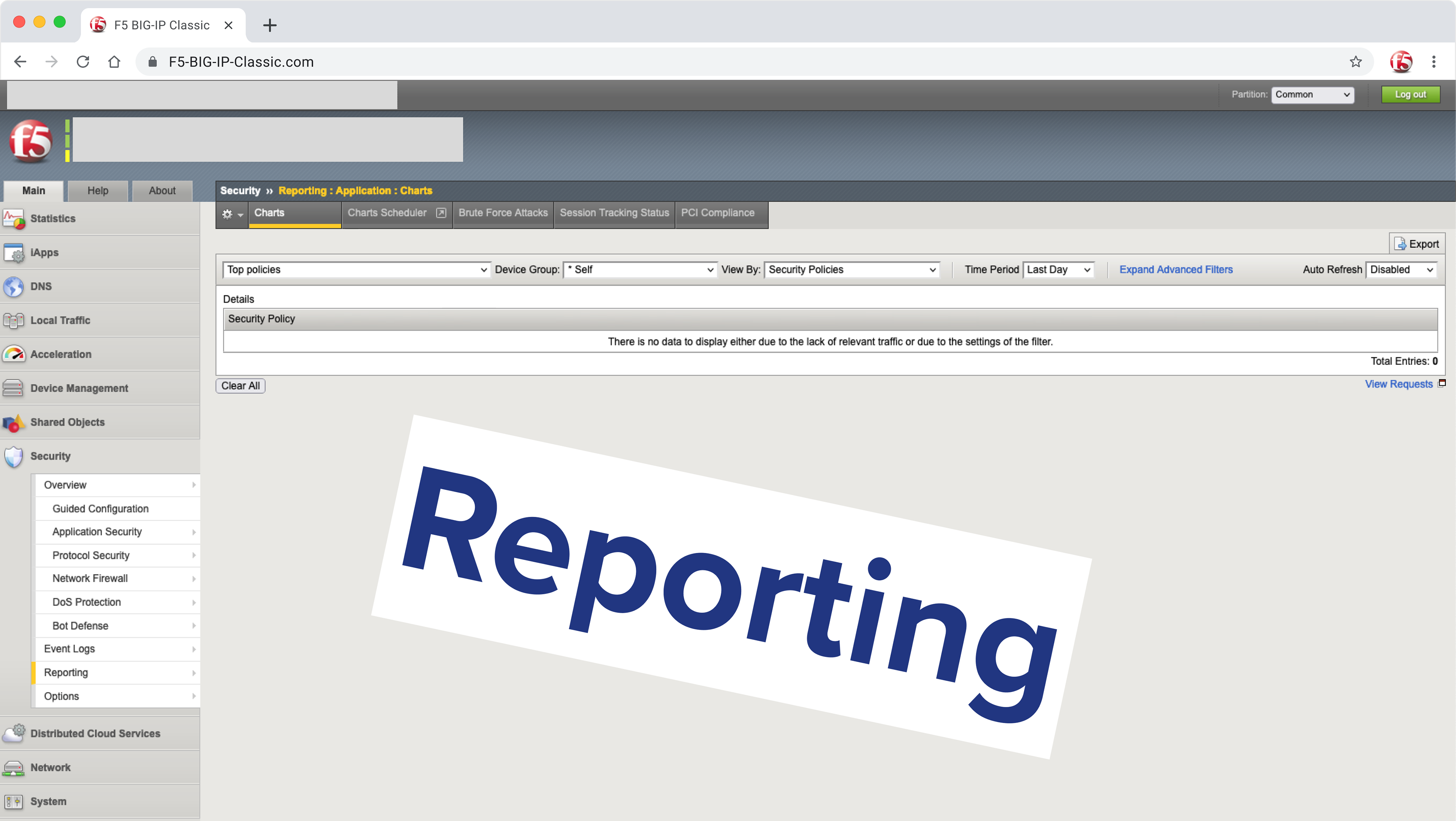Open the iApps sidebar icon
The width and height of the screenshot is (1456, 821).
tap(14, 252)
